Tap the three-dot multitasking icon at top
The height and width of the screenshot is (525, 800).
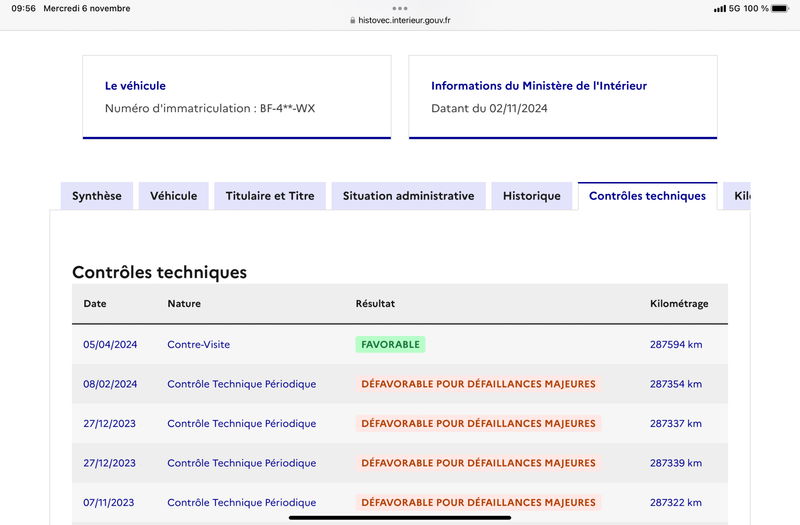pyautogui.click(x=400, y=8)
